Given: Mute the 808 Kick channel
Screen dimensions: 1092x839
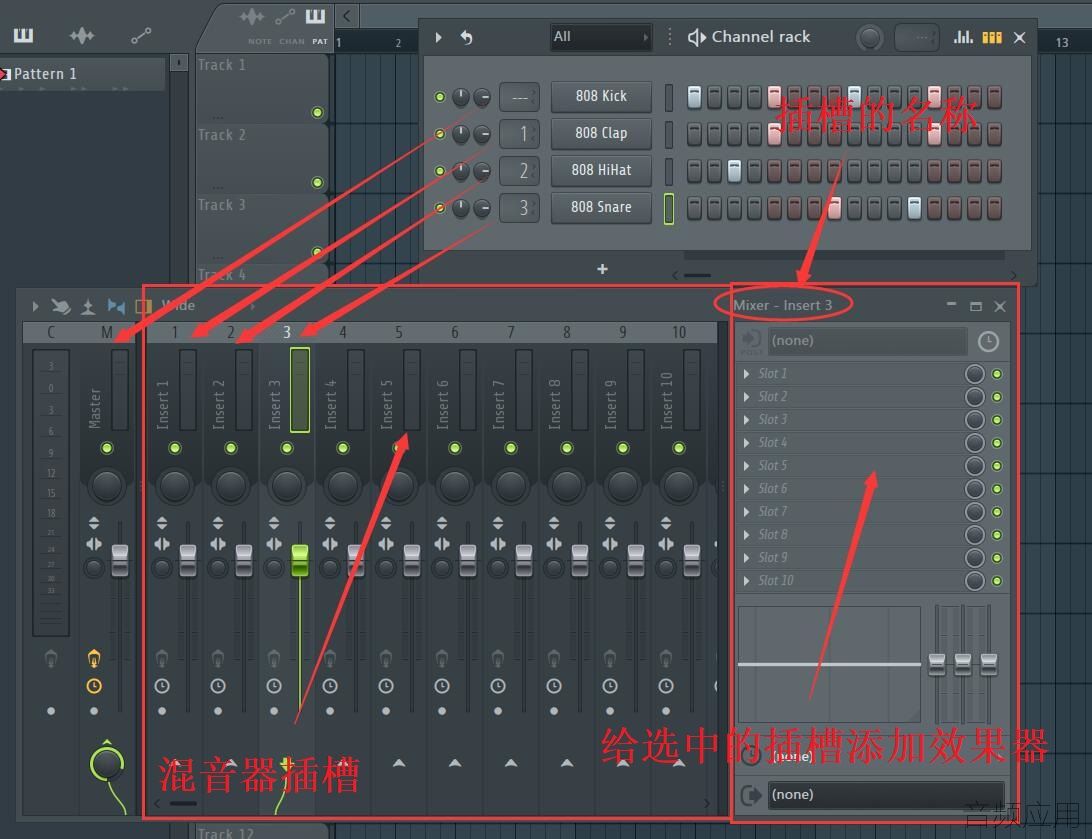Looking at the screenshot, I should point(439,97).
